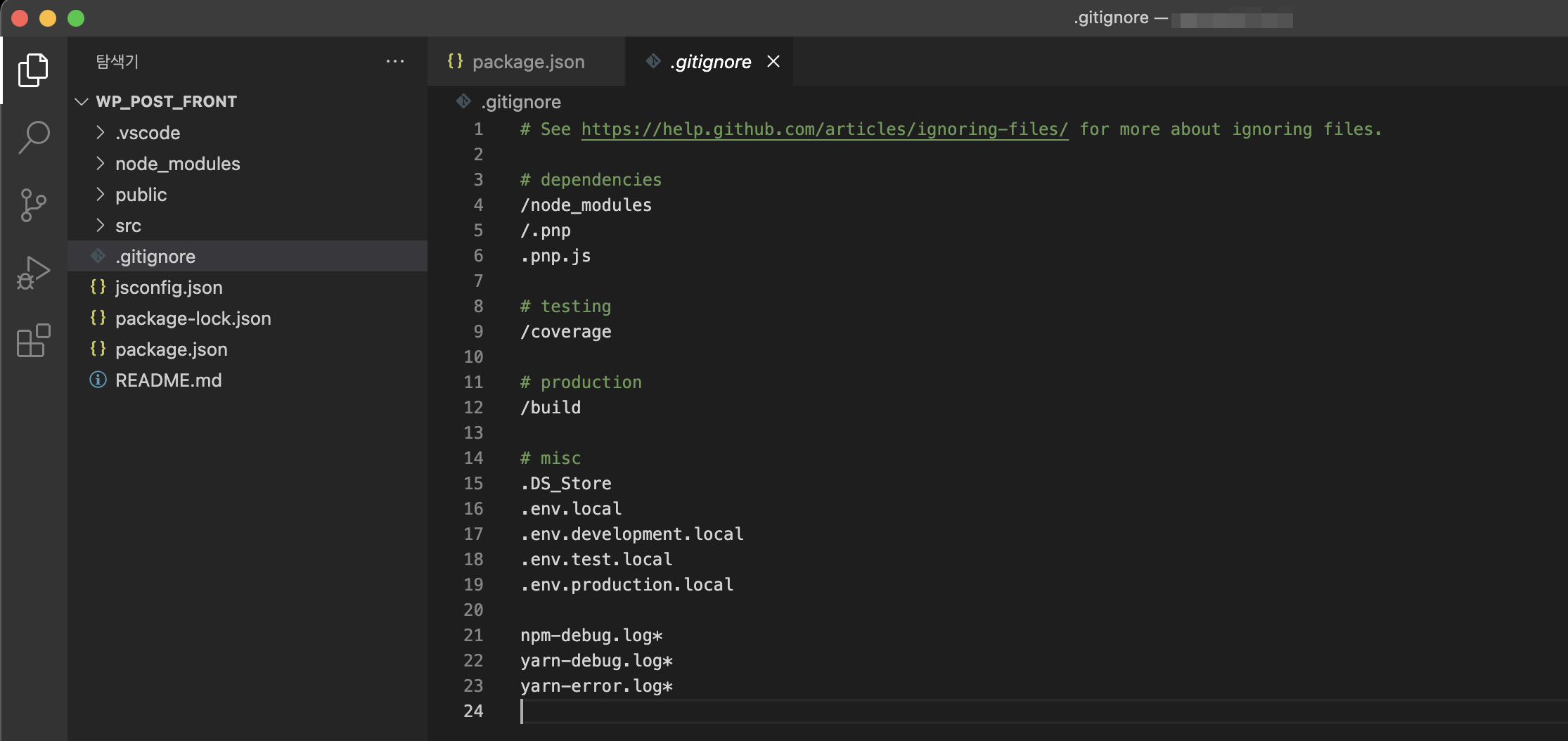The image size is (1568, 741).
Task: Click the breadcrumb .gitignore file icon
Action: tap(463, 101)
